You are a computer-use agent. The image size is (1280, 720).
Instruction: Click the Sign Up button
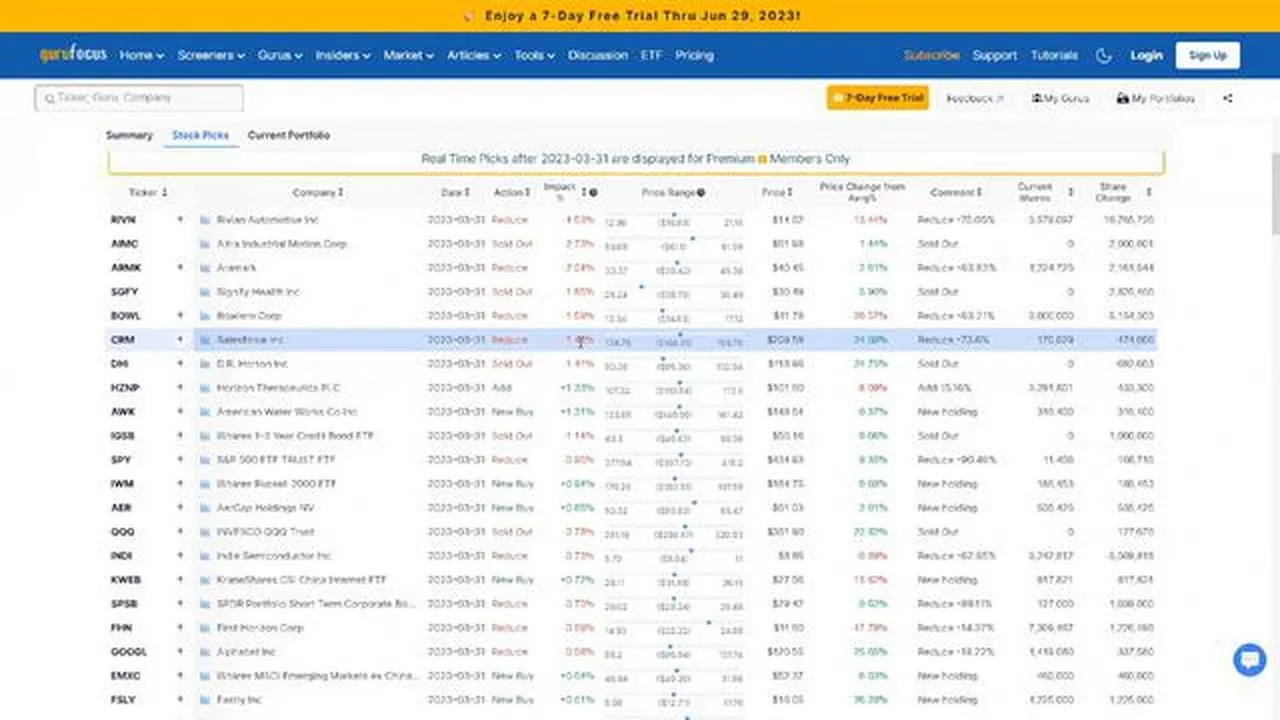tap(1207, 56)
